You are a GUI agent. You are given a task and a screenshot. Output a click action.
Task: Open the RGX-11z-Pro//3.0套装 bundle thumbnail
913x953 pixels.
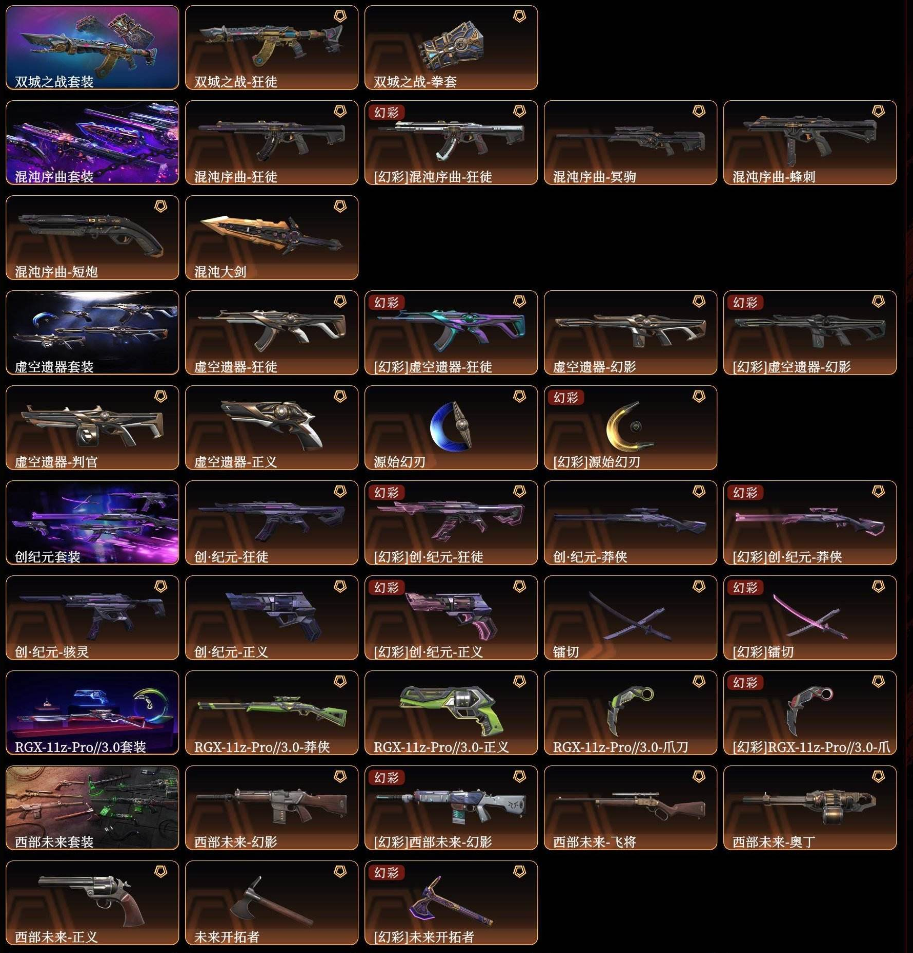(92, 712)
